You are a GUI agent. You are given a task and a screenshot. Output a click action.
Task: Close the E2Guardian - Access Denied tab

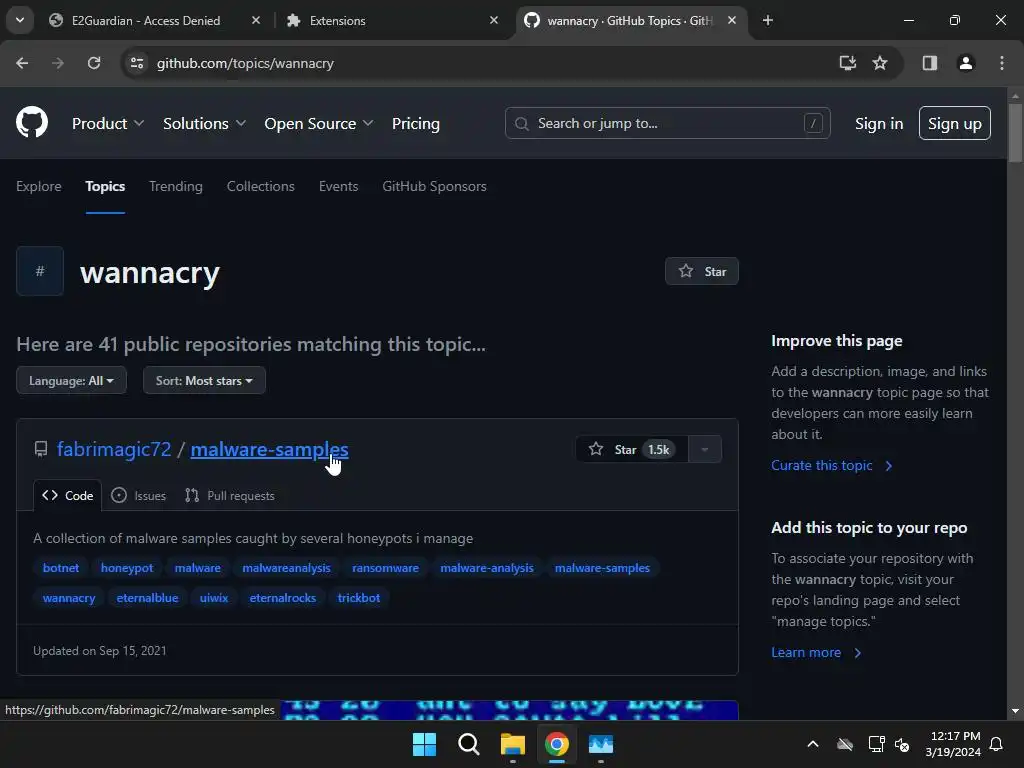(256, 20)
